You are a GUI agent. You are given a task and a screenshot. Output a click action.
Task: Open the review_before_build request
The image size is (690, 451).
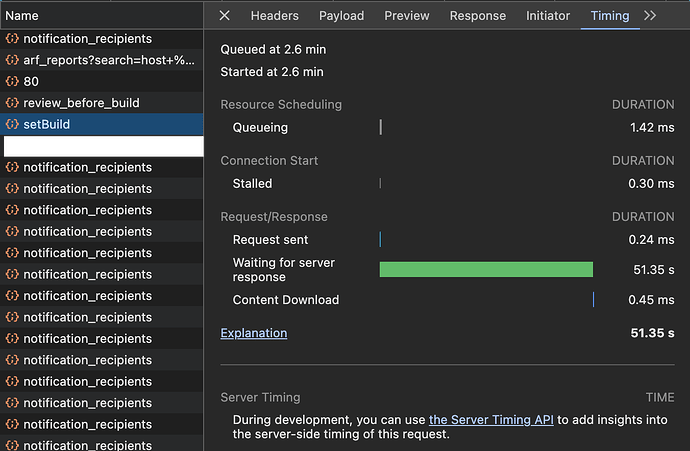point(102,103)
